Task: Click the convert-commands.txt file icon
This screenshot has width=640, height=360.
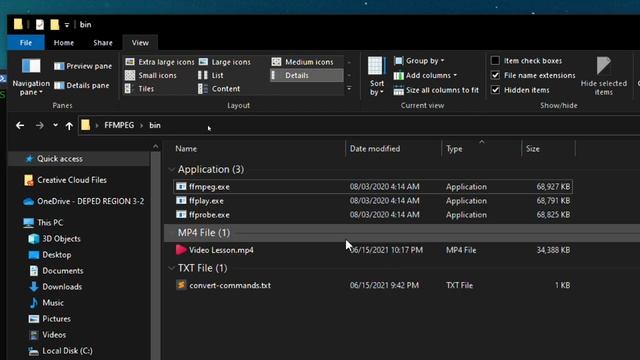Action: [x=181, y=285]
